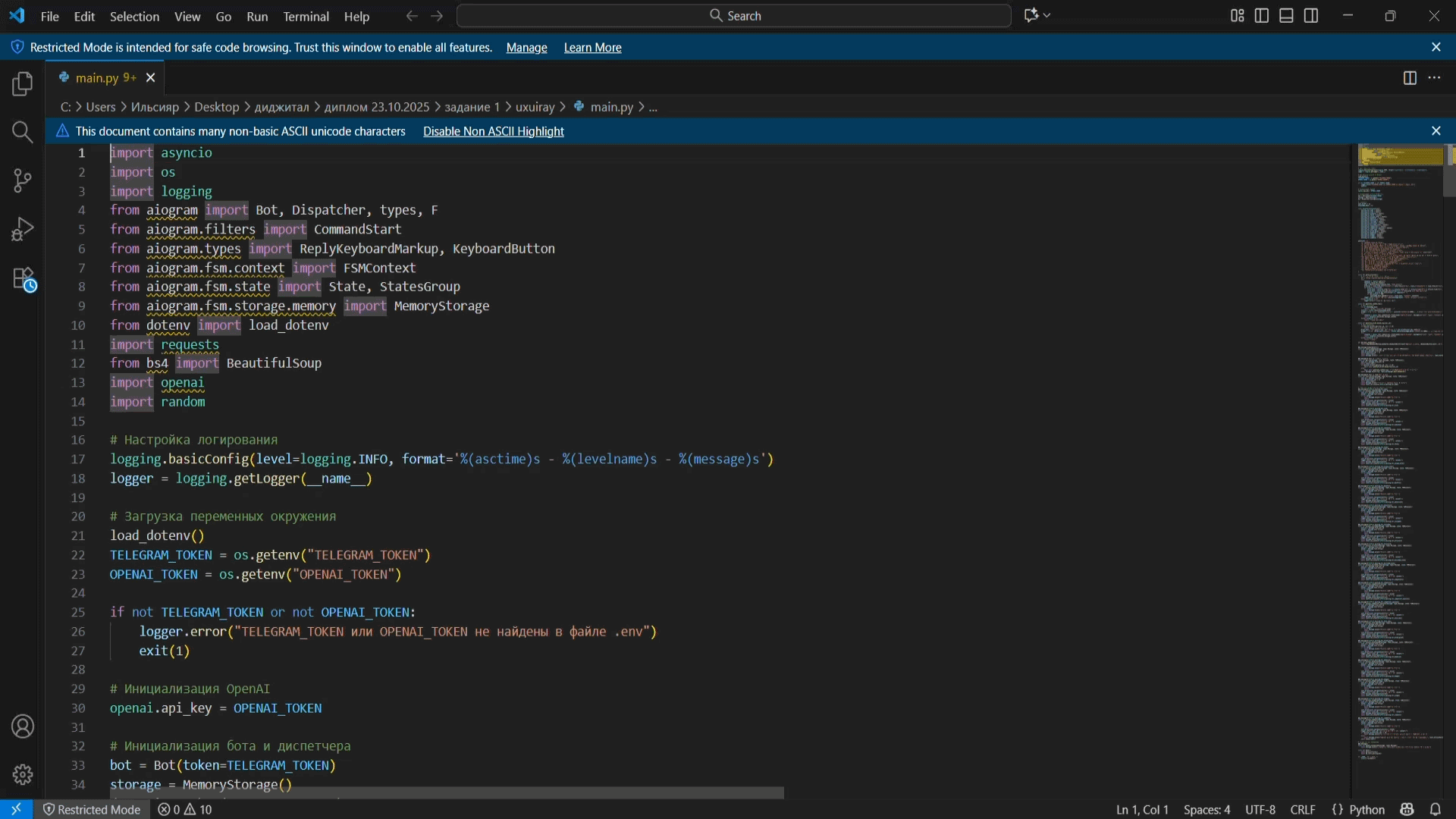Expand the Copilot chat dropdown arrow
The image size is (1456, 819).
pyautogui.click(x=1048, y=16)
